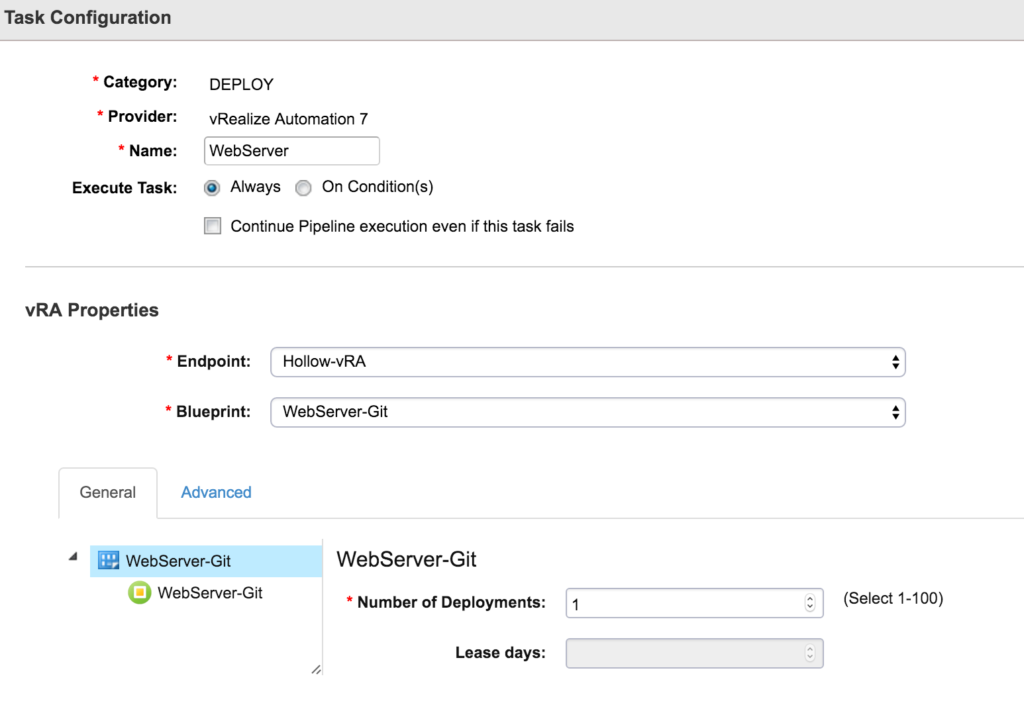This screenshot has height=703, width=1024.
Task: Click the blue WebServer-Git blueprint icon
Action: point(108,561)
